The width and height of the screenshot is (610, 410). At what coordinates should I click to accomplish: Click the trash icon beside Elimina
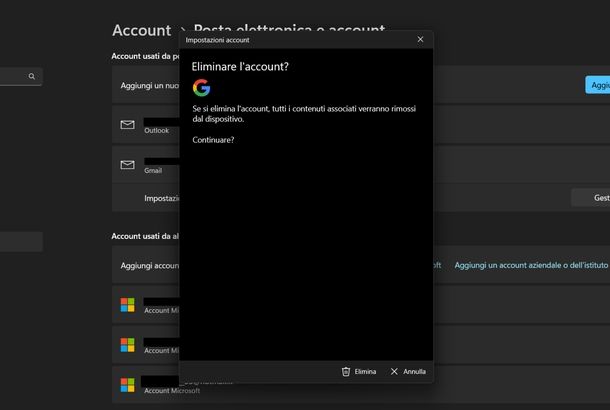[346, 372]
